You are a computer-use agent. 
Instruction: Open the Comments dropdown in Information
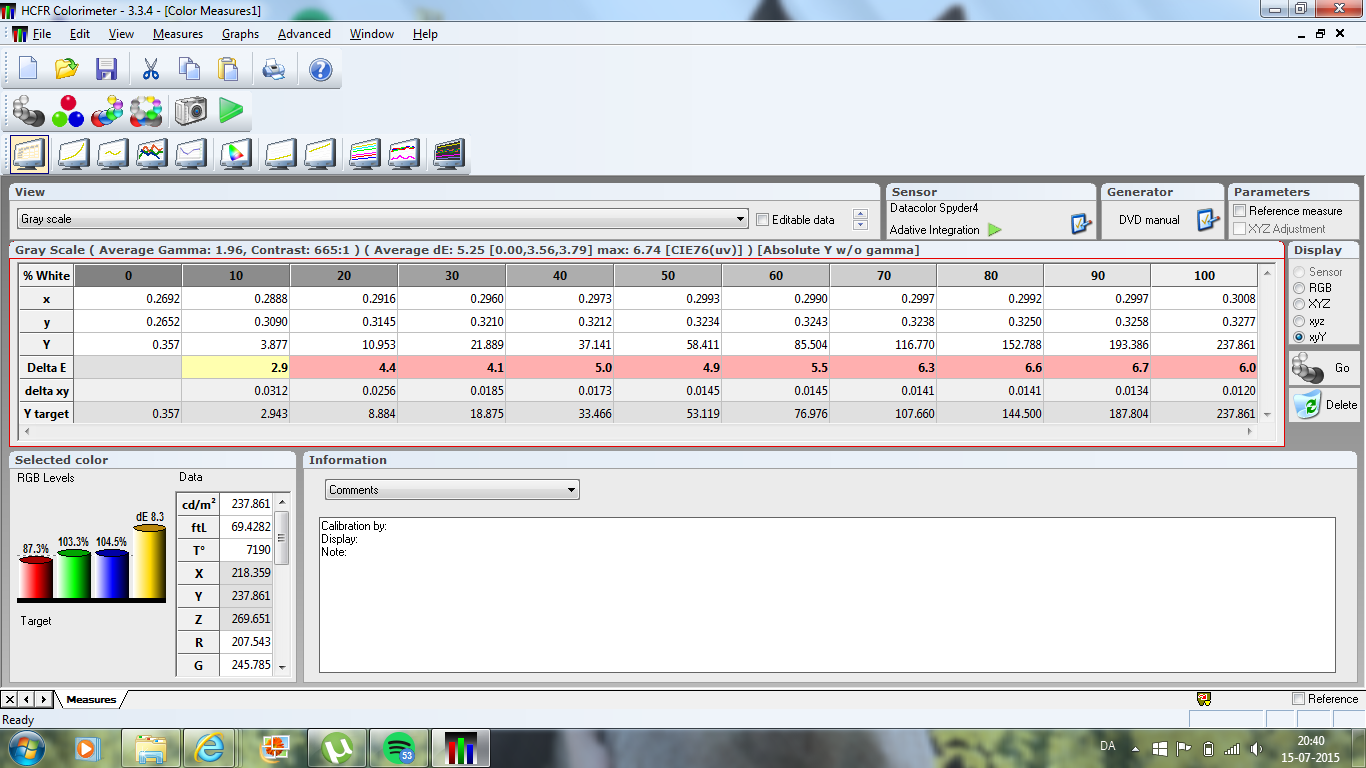571,490
